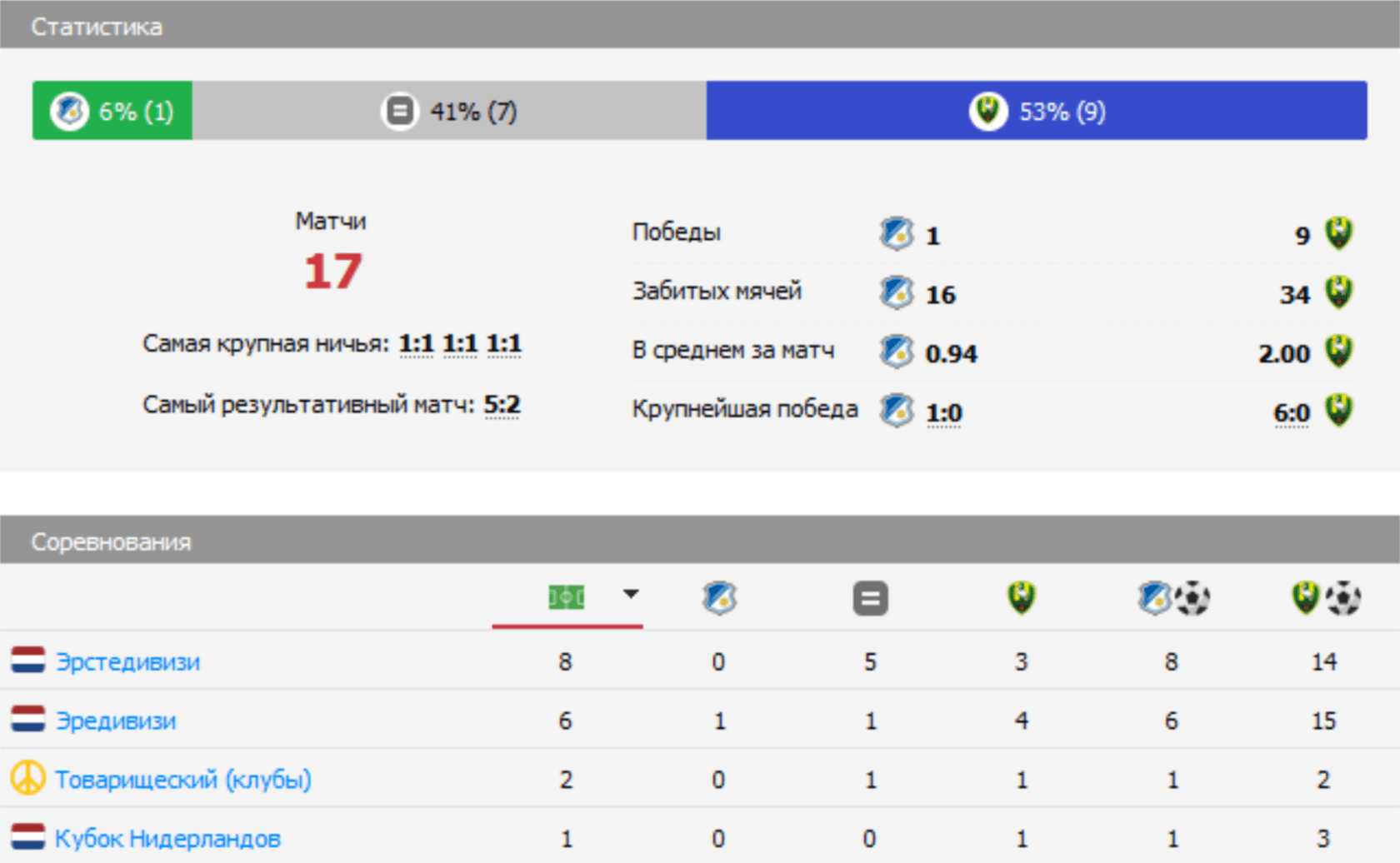Open the Кубок Нидерландов link
This screenshot has height=863, width=1400.
point(167,838)
